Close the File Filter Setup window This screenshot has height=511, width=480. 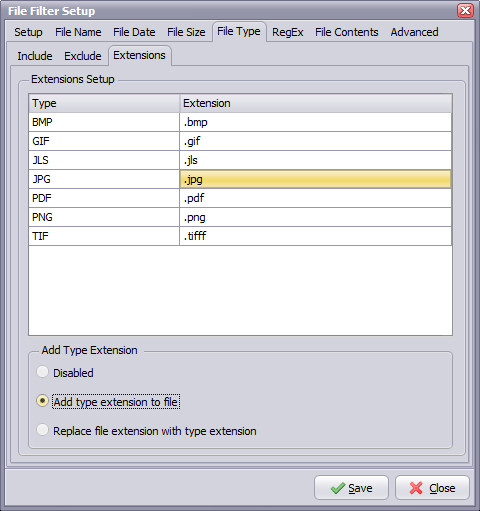(x=465, y=10)
